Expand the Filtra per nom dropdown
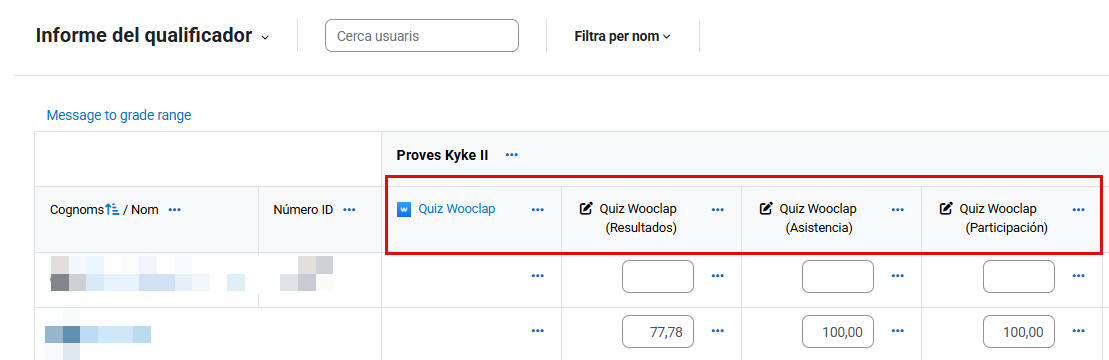The image size is (1109, 360). [622, 36]
